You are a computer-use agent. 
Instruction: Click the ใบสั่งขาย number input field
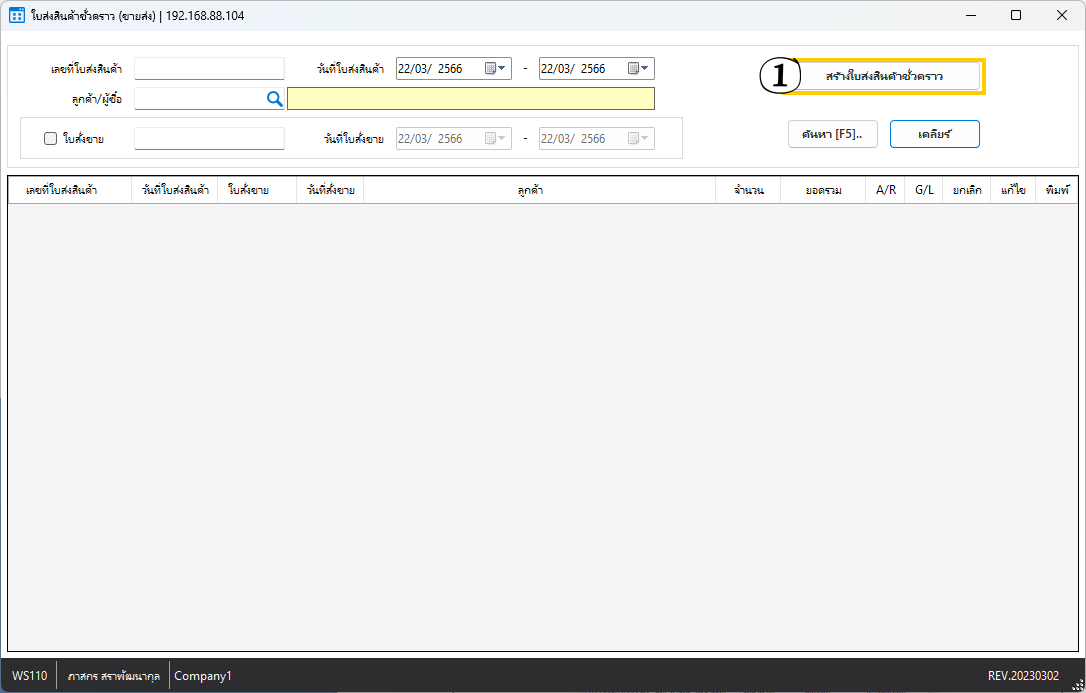pos(209,139)
